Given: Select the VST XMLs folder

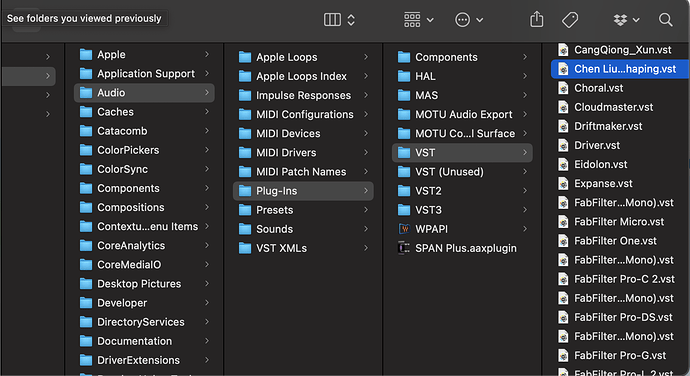Looking at the screenshot, I should point(303,248).
